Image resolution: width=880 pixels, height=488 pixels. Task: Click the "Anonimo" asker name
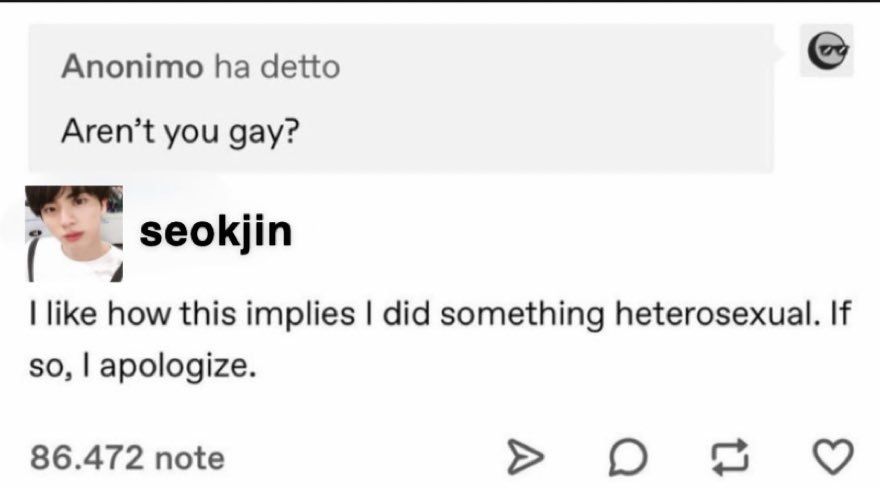(132, 67)
